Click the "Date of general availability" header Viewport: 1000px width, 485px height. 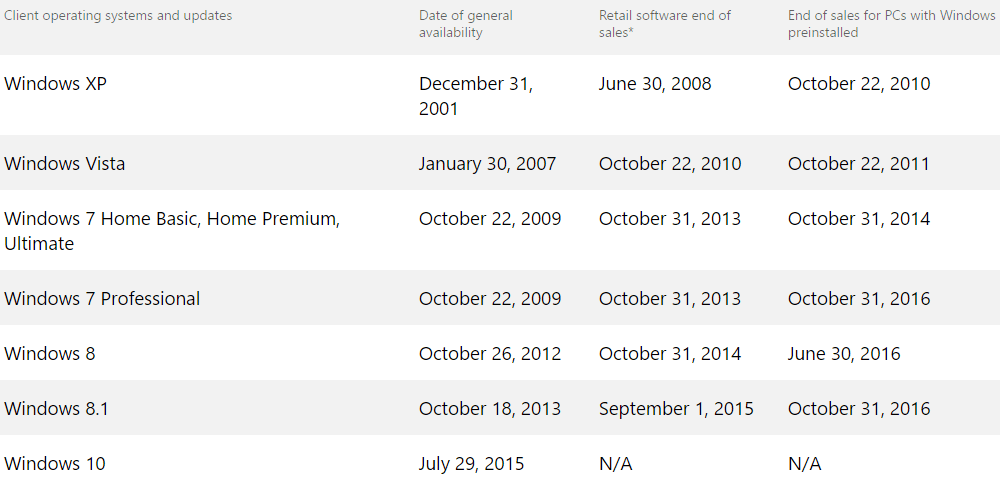[466, 24]
